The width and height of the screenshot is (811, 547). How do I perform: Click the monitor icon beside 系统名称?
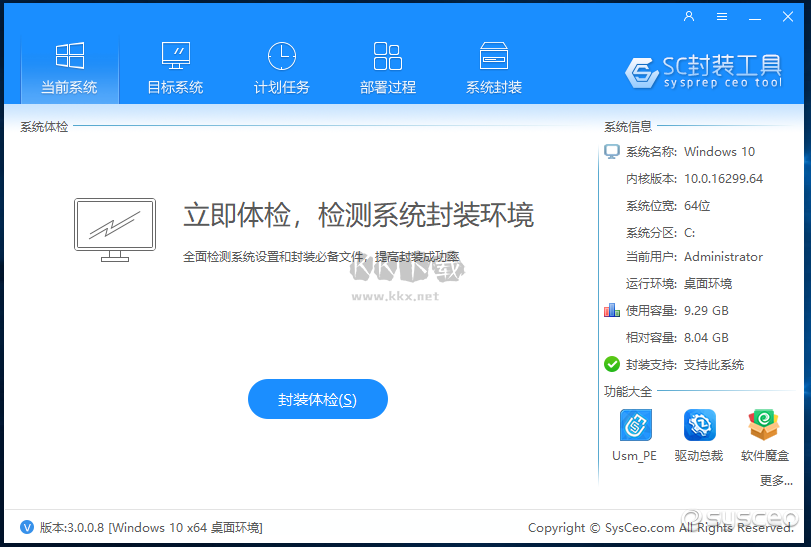click(x=612, y=151)
